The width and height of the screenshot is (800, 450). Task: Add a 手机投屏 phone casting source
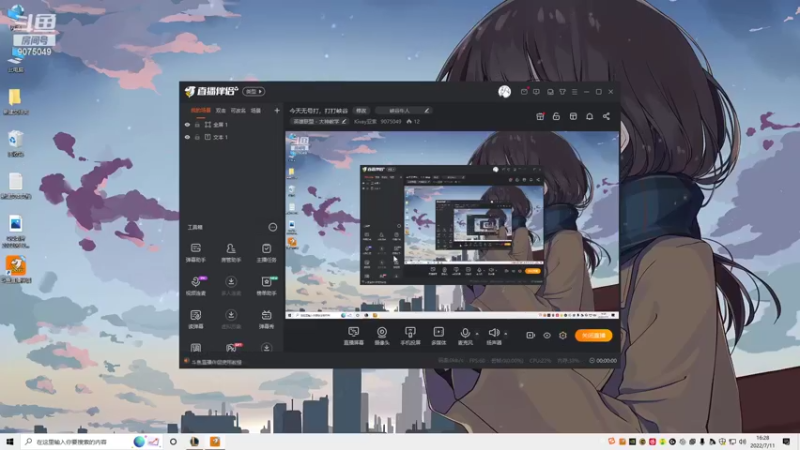(410, 336)
